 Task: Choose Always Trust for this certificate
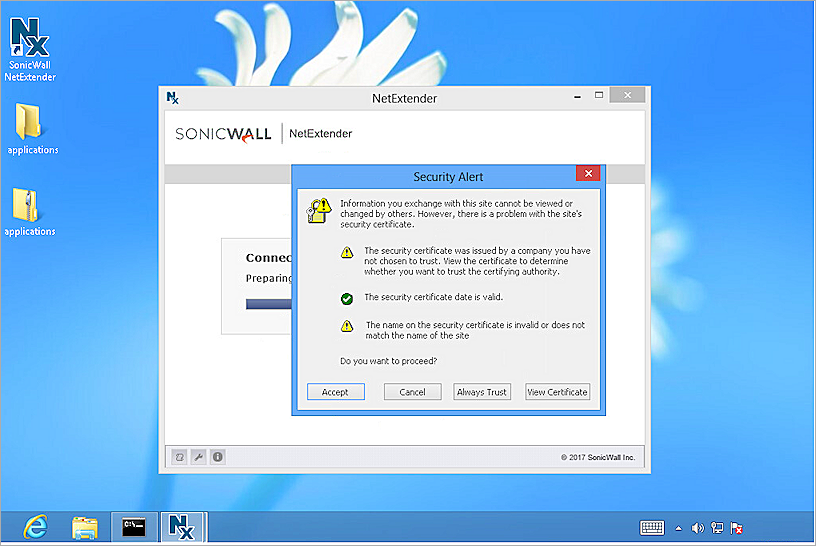point(481,391)
